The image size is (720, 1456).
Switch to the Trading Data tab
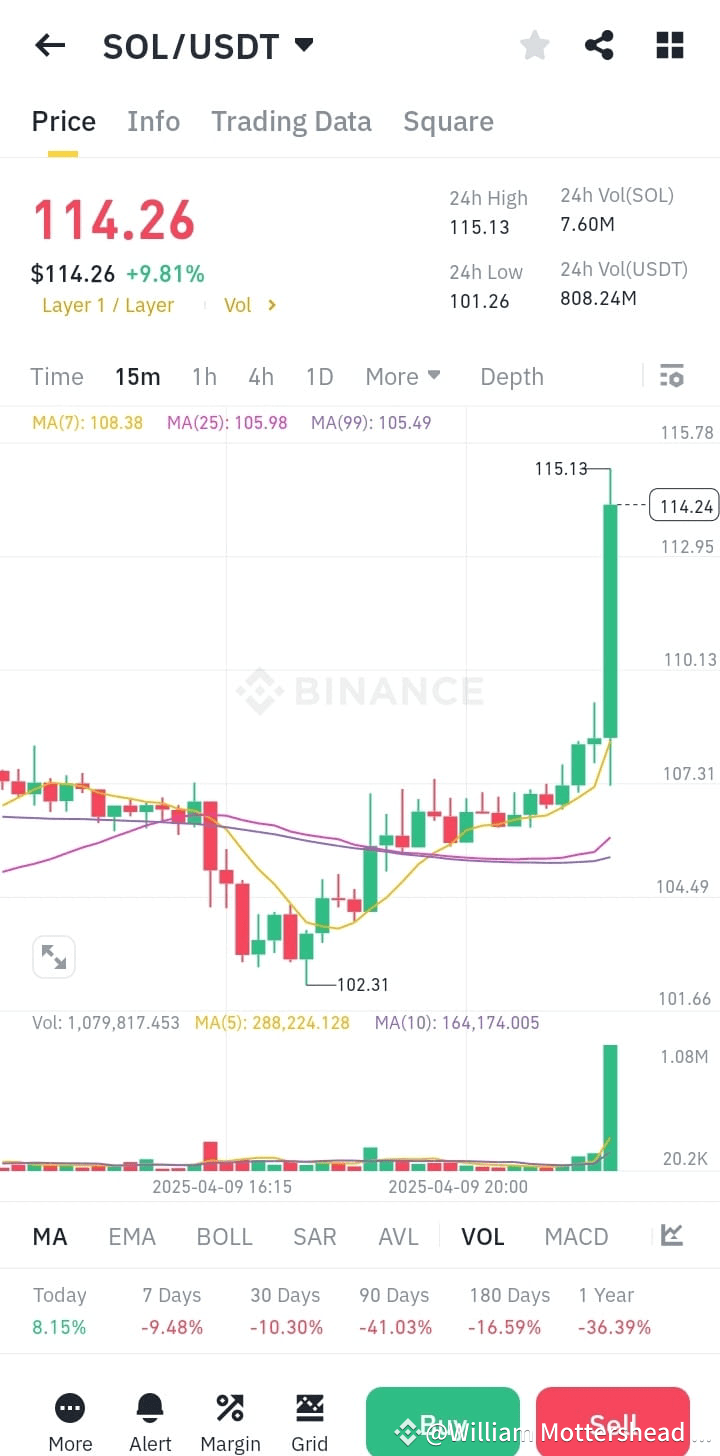coord(291,121)
